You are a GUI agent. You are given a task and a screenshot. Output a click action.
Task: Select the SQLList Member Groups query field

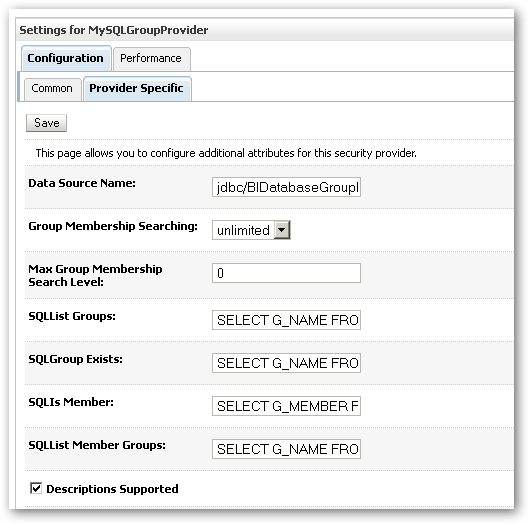pos(286,449)
